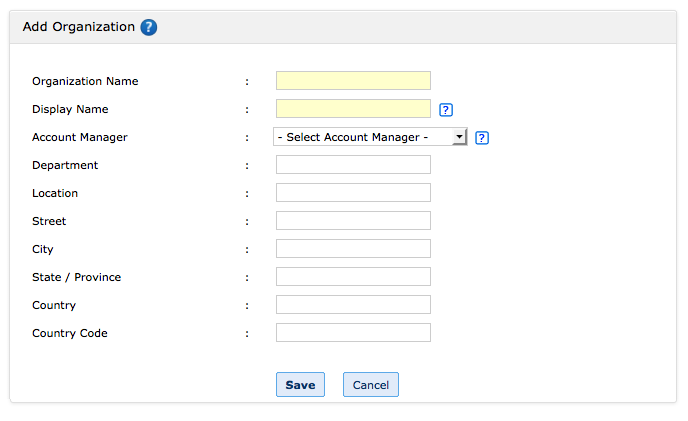Focus the Country Code text field

(x=353, y=333)
